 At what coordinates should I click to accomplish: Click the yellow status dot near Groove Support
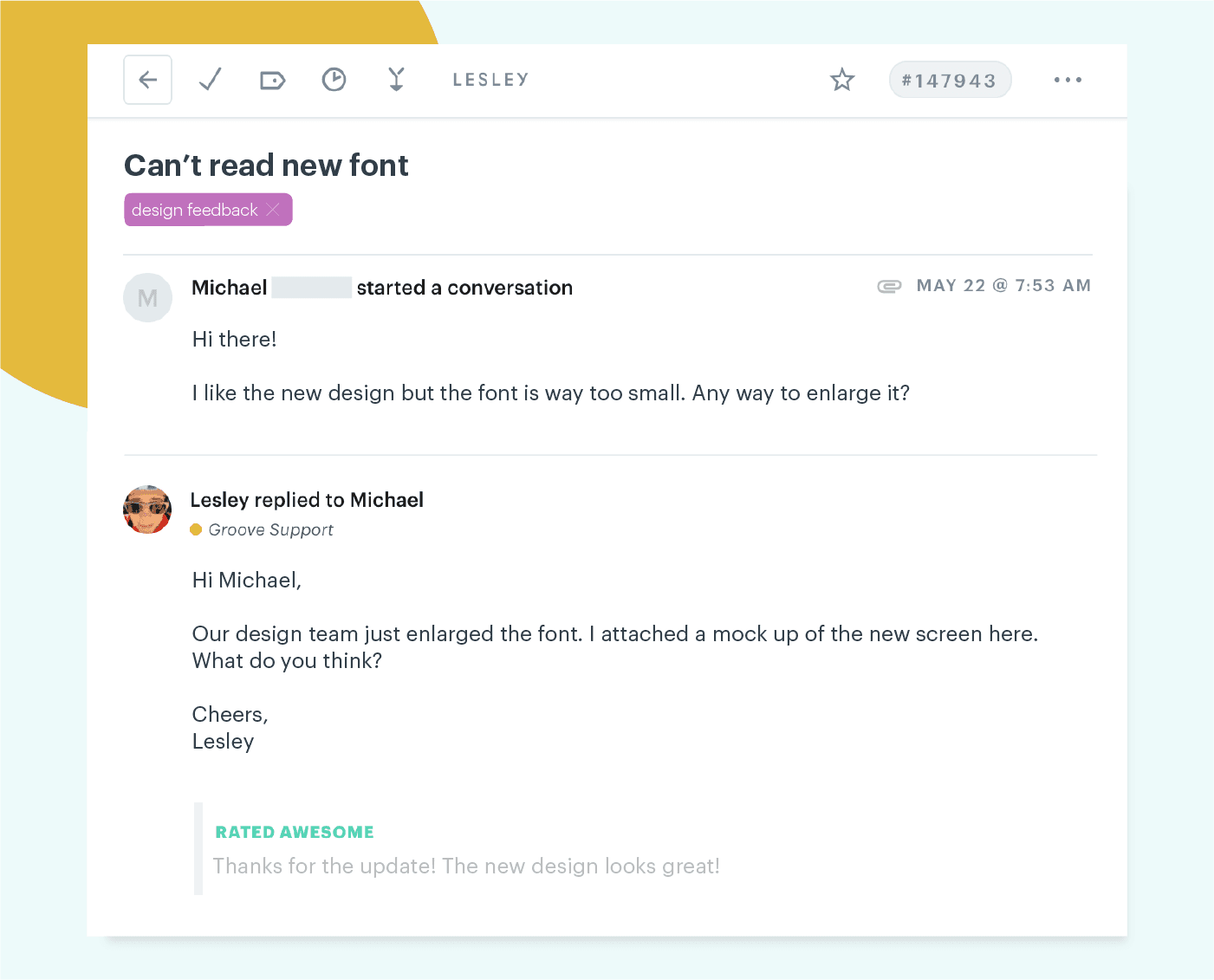click(x=196, y=529)
